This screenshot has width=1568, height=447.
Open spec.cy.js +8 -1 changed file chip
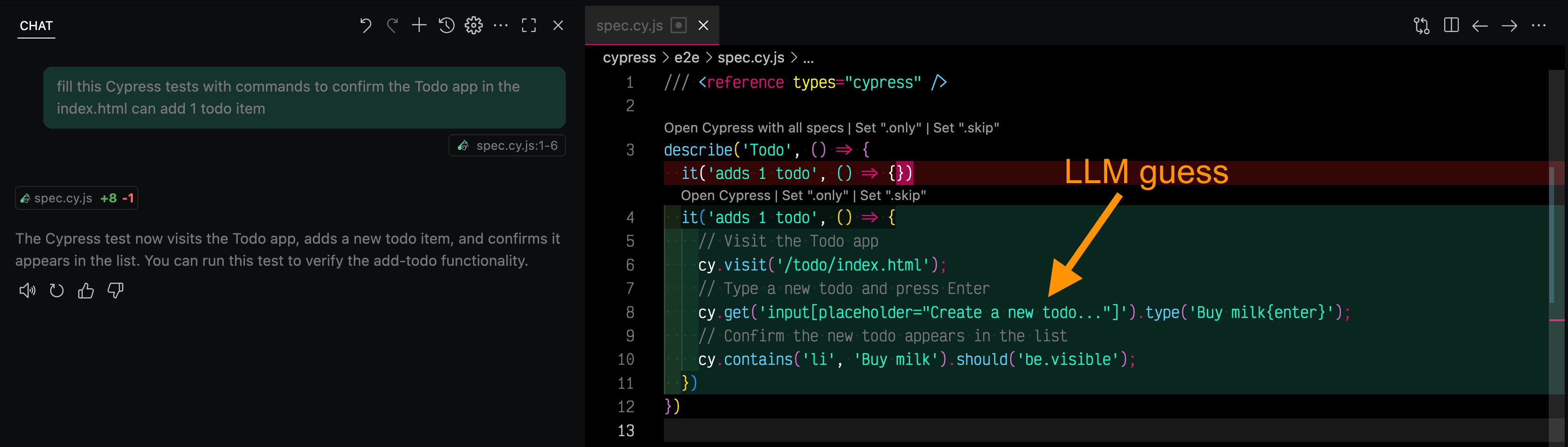pyautogui.click(x=76, y=198)
